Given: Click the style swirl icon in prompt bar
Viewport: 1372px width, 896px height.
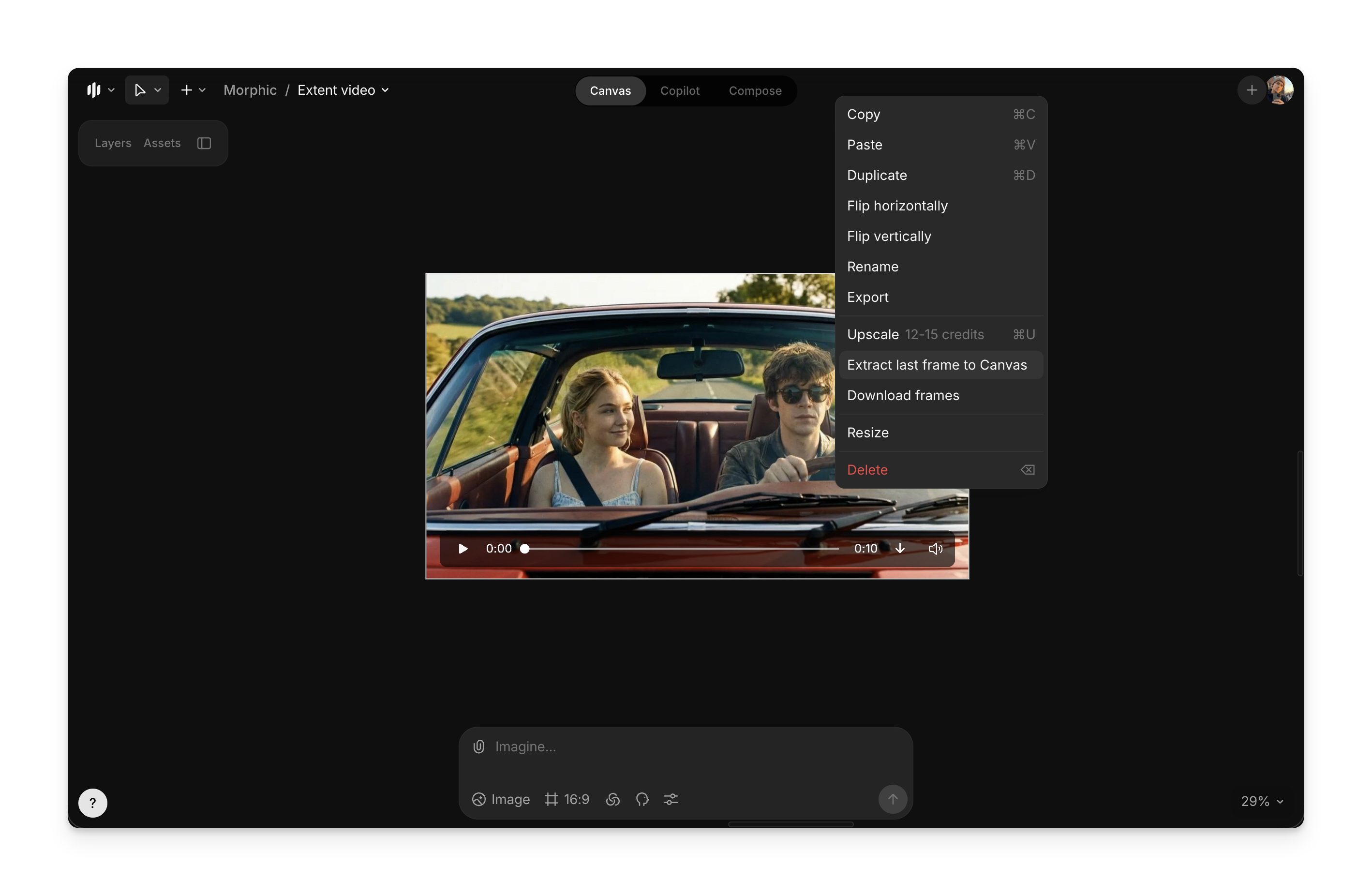Looking at the screenshot, I should click(613, 799).
